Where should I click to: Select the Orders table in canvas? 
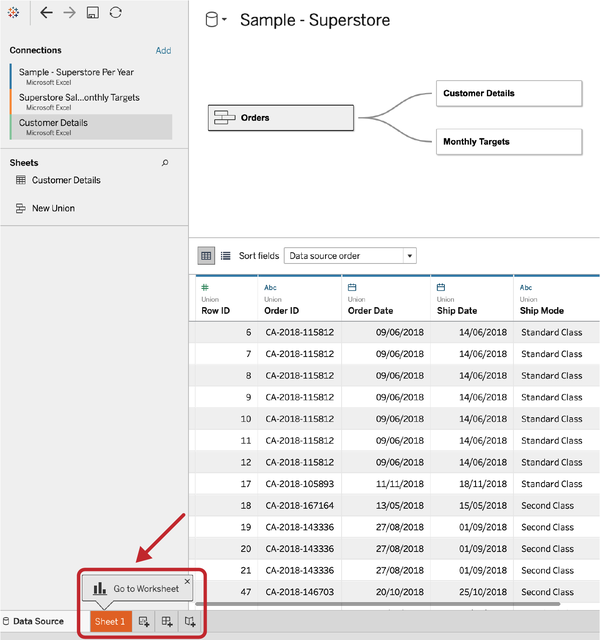[x=282, y=118]
